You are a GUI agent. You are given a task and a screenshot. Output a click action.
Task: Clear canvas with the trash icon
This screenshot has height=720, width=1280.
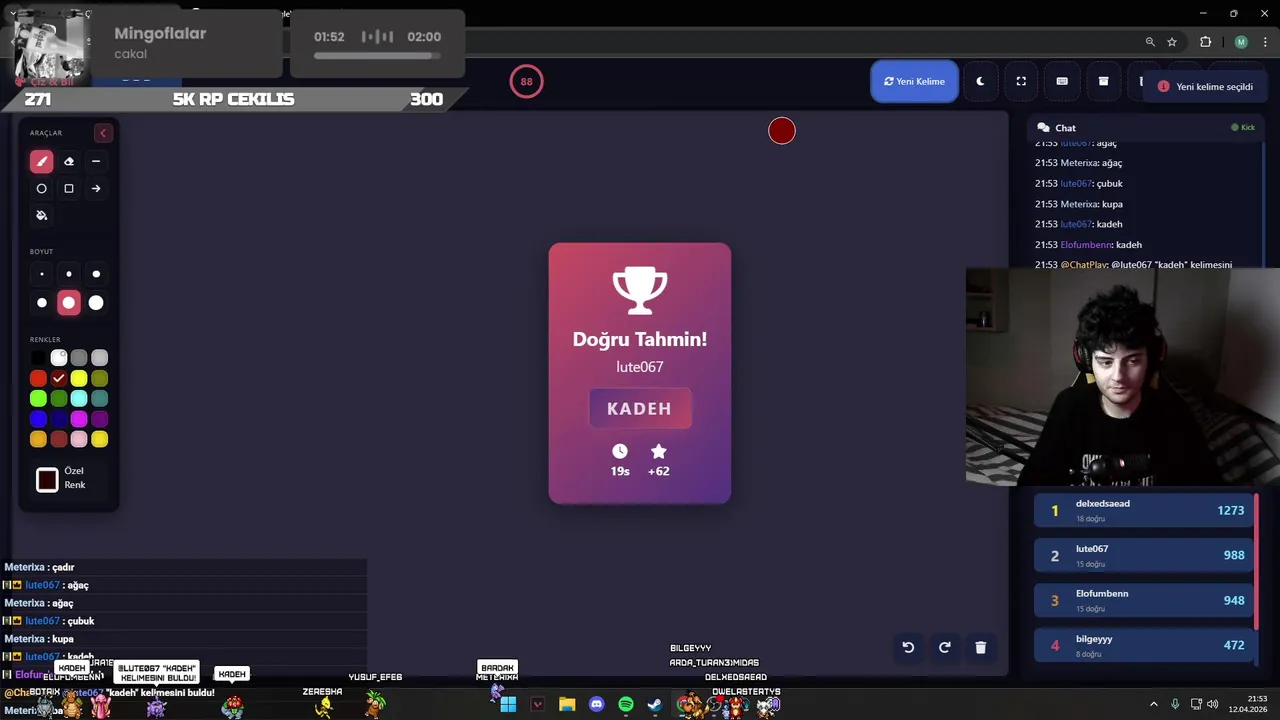click(980, 647)
